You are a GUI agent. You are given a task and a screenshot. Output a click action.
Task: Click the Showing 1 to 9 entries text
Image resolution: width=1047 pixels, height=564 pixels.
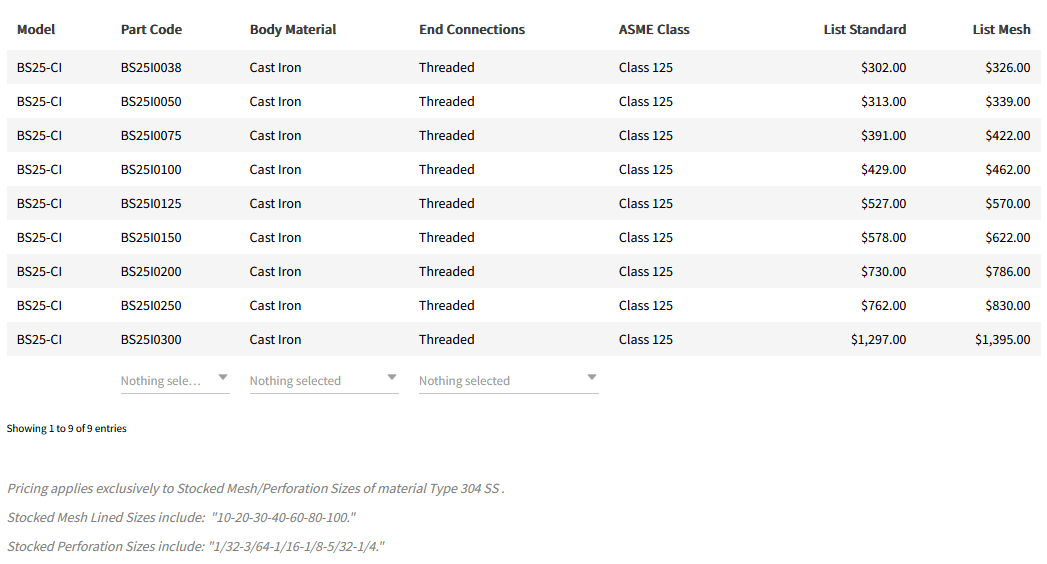click(67, 428)
